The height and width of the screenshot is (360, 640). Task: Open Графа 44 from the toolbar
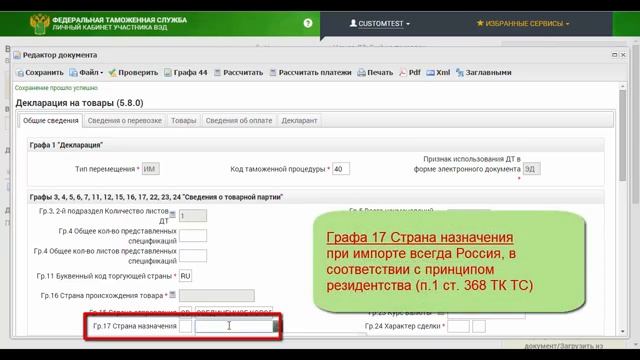click(x=186, y=73)
